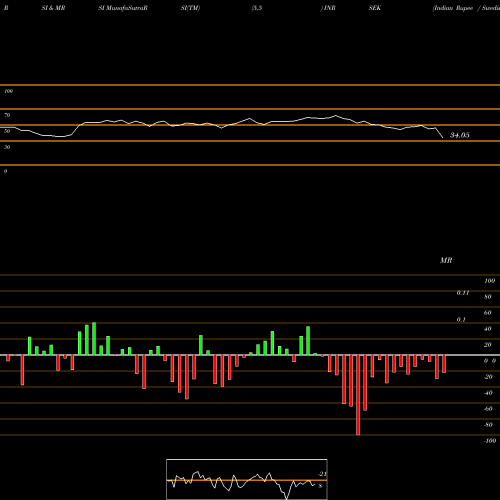Click the '-80' label on MR right axis
The image size is (500, 500).
pyautogui.click(x=488, y=425)
